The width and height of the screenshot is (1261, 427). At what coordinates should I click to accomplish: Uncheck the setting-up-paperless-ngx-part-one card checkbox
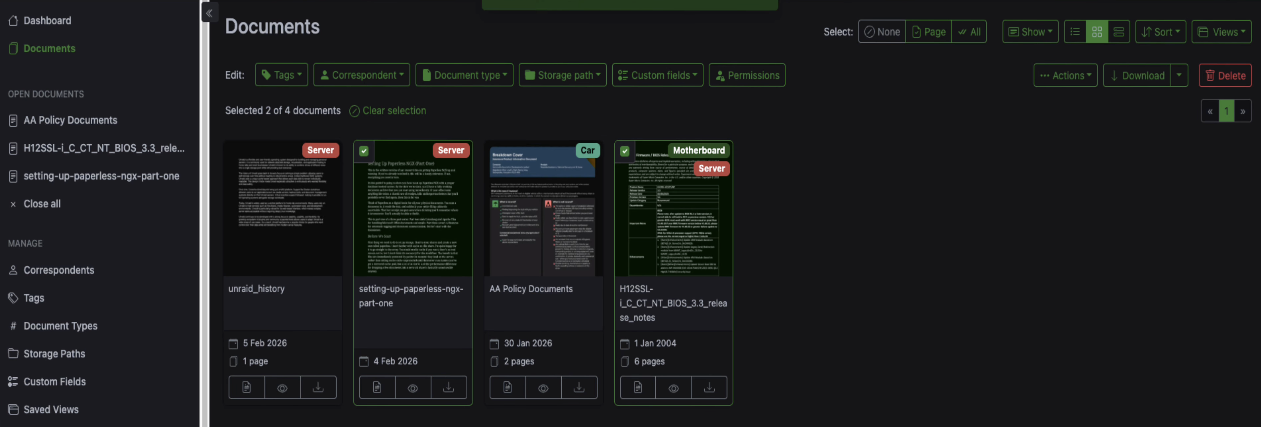pyautogui.click(x=364, y=151)
